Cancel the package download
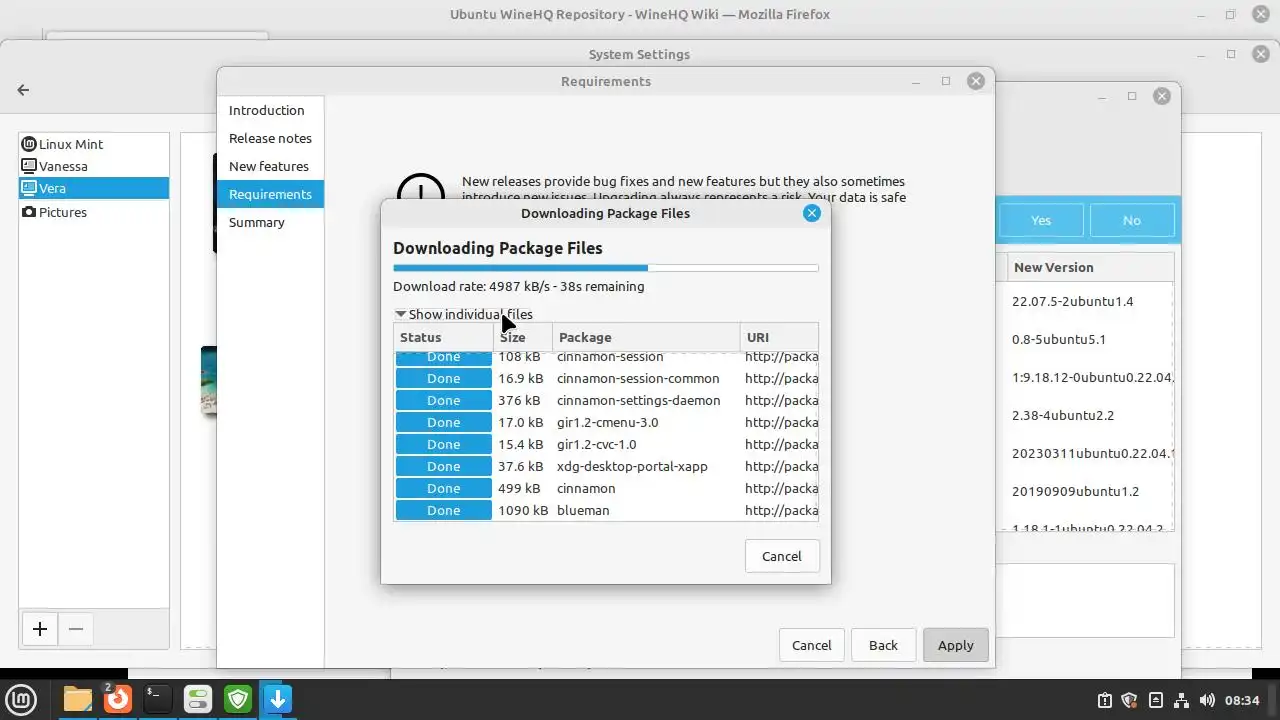 pos(782,556)
